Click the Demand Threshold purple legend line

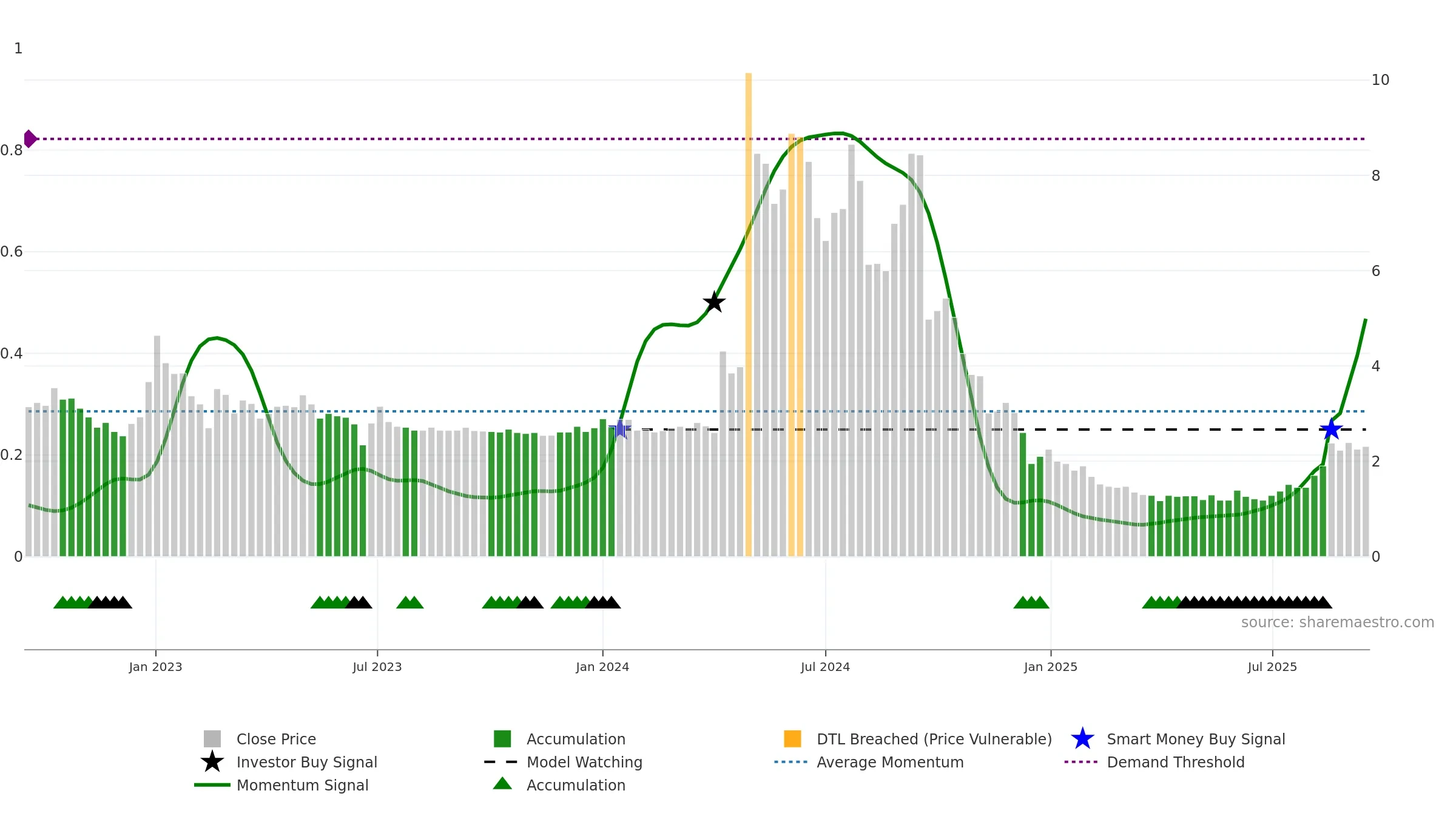[x=1082, y=762]
